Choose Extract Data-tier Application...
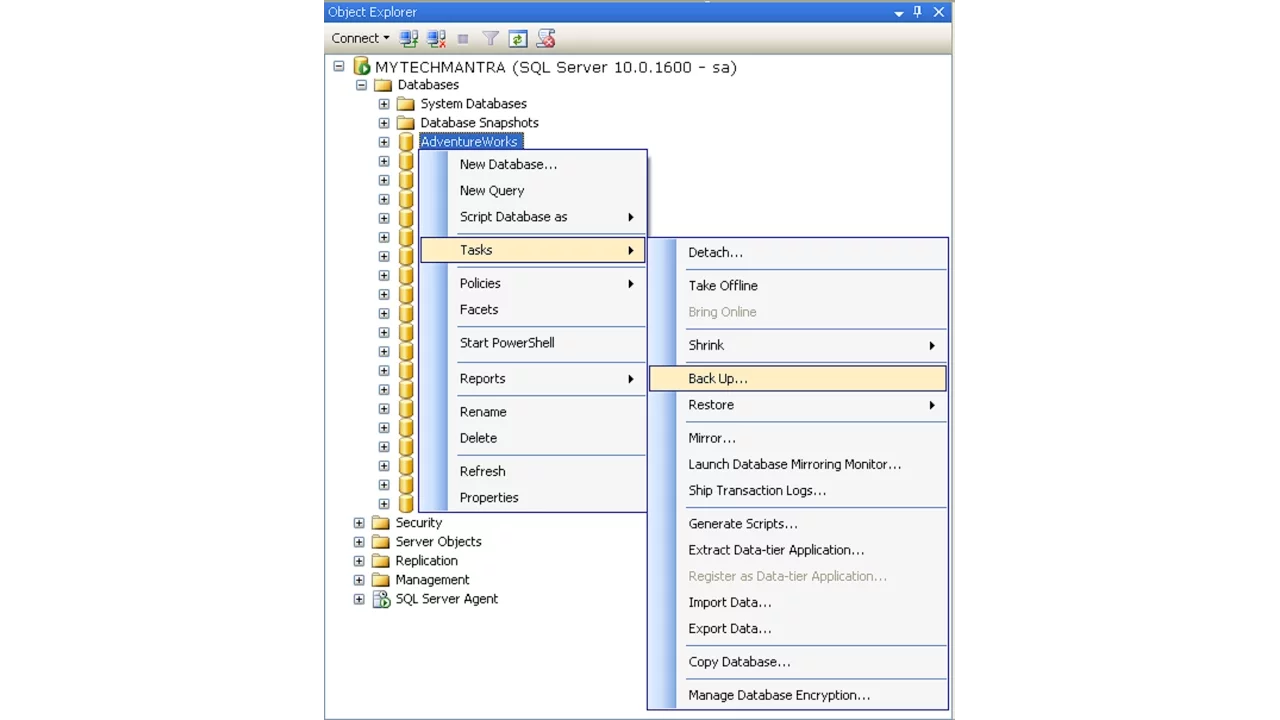 pos(797,549)
